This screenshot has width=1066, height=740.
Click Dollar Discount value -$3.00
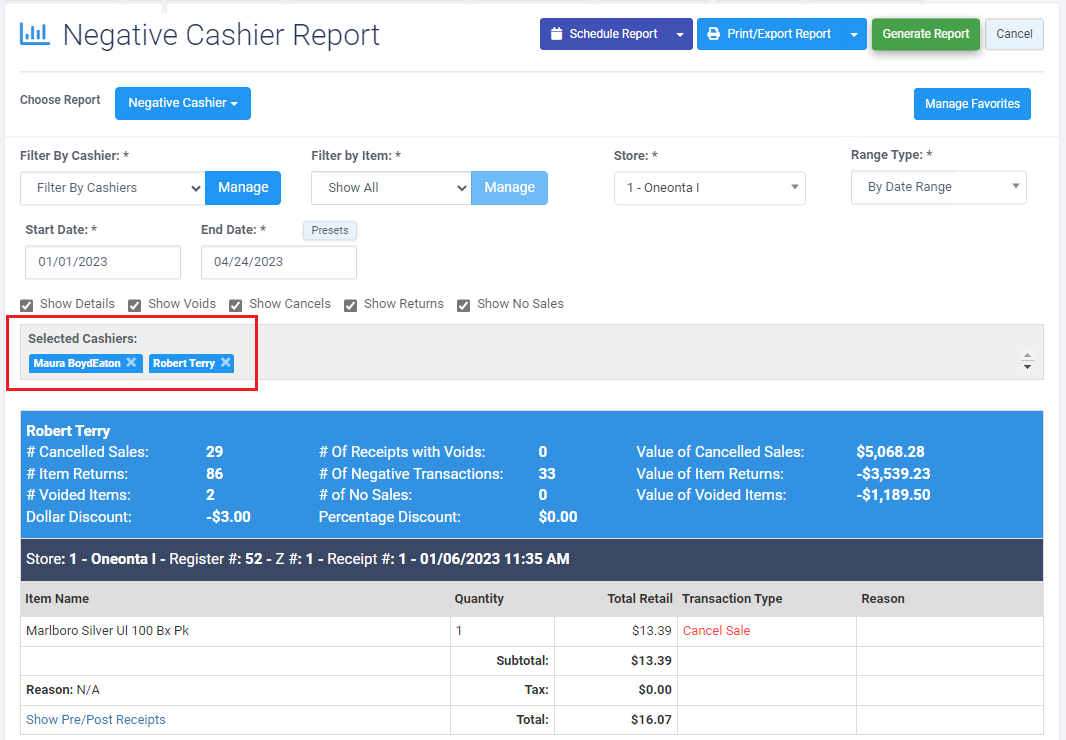pos(228,517)
